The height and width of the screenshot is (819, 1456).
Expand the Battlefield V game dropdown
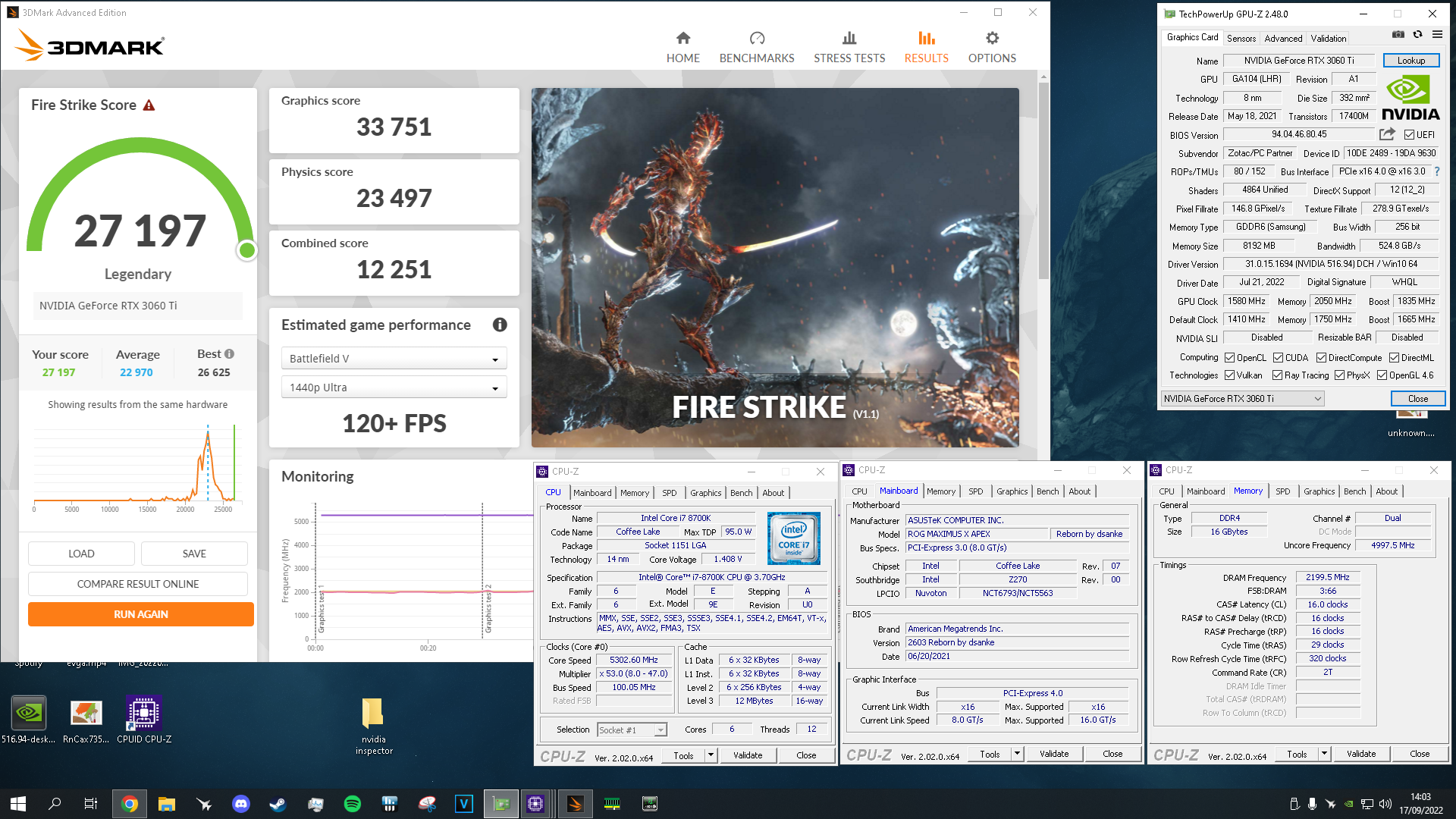tap(394, 359)
